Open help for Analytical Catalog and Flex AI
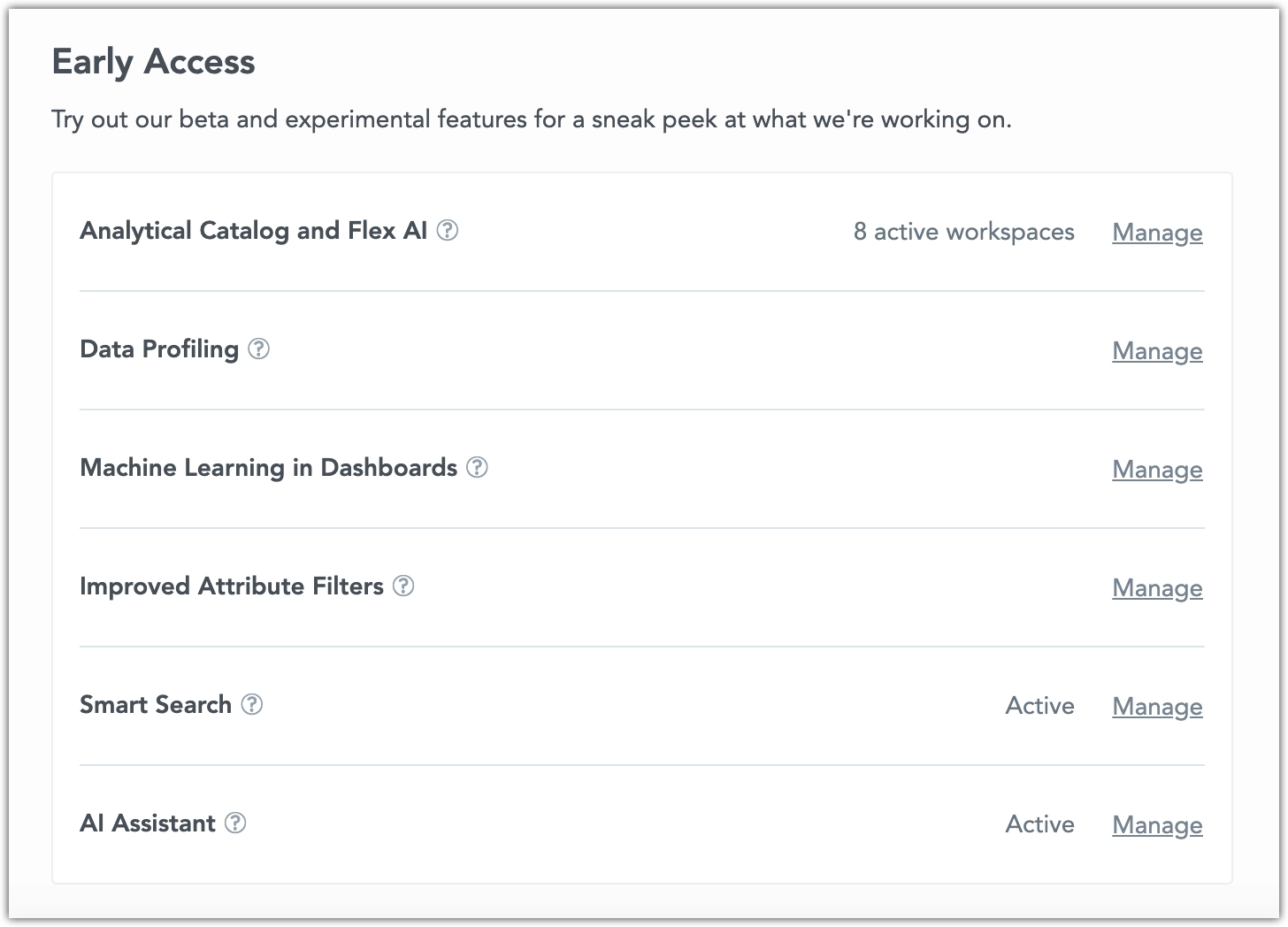This screenshot has height=927, width=1288. [448, 231]
